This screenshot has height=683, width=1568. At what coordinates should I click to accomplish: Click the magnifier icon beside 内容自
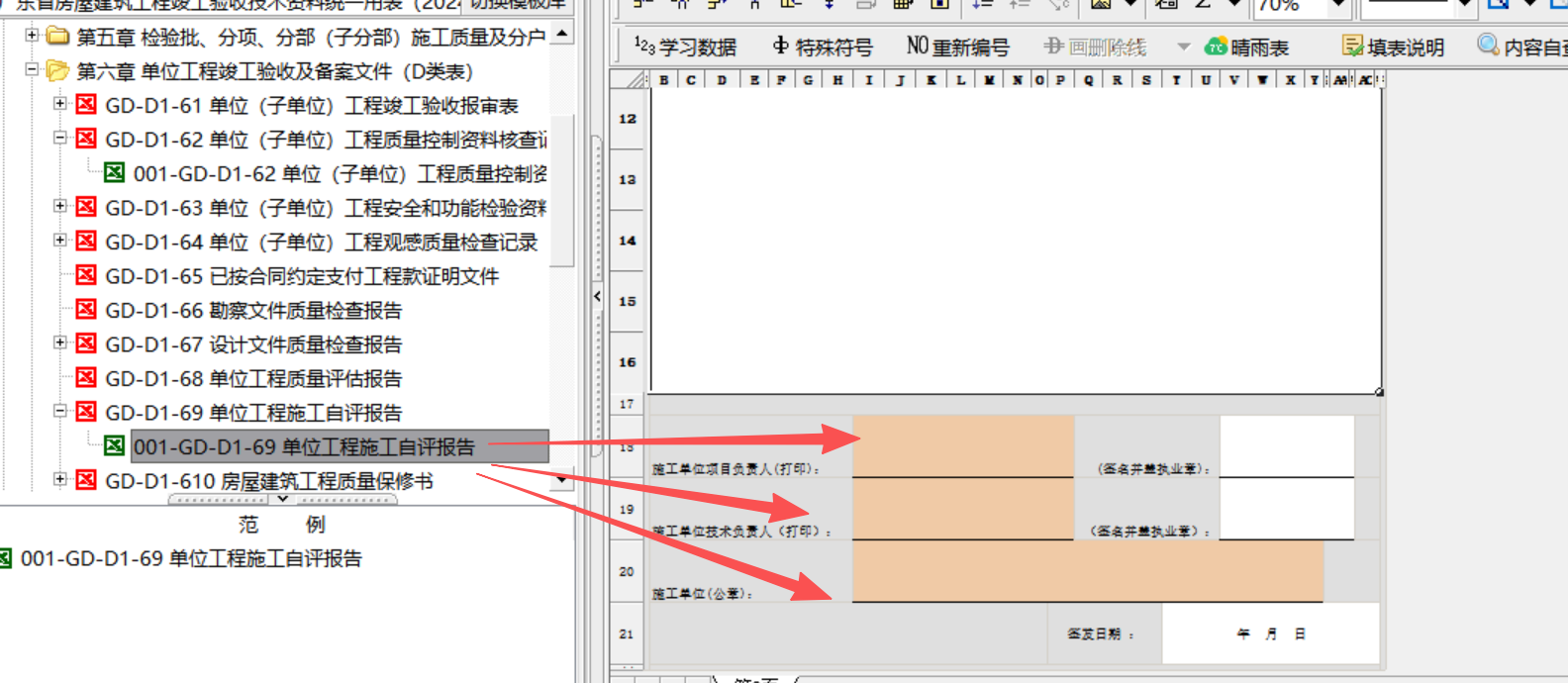[x=1488, y=45]
